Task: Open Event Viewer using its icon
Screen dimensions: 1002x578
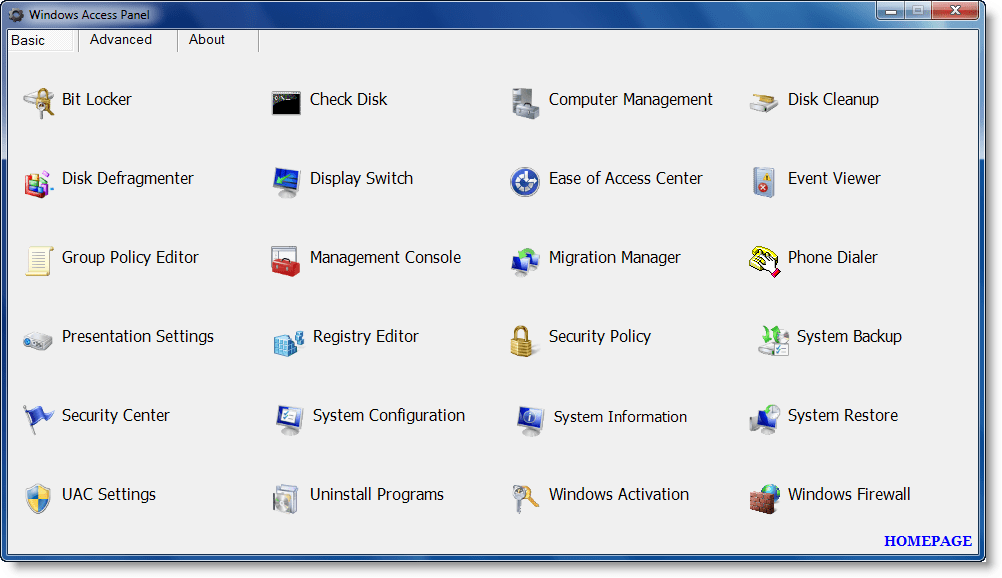Action: pyautogui.click(x=764, y=181)
